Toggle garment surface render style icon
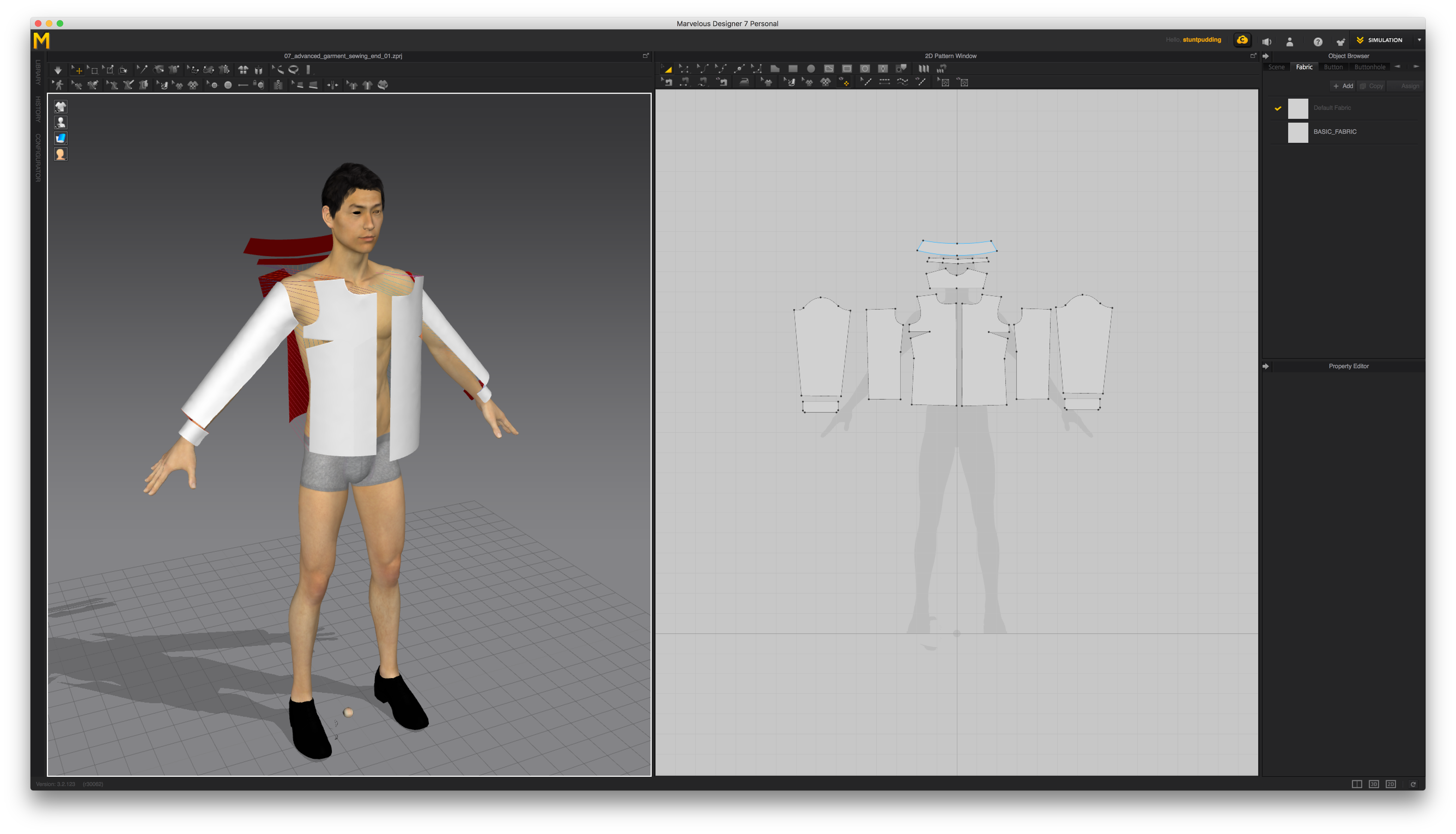Image resolution: width=1456 pixels, height=834 pixels. tap(60, 138)
